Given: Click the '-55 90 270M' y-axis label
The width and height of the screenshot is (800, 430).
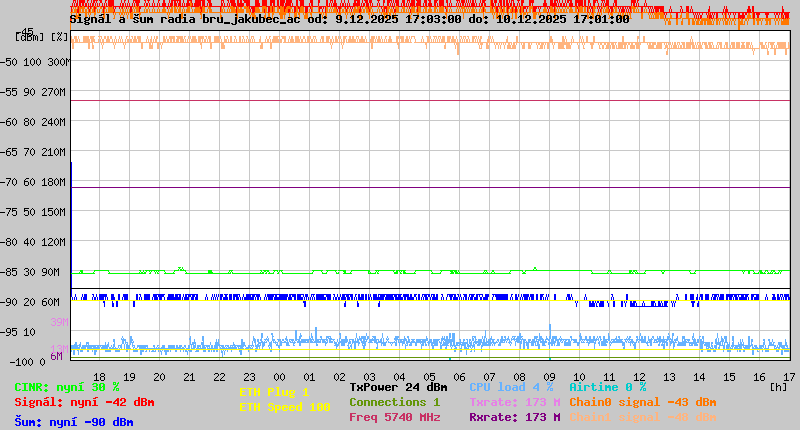Looking at the screenshot, I should (33, 92).
